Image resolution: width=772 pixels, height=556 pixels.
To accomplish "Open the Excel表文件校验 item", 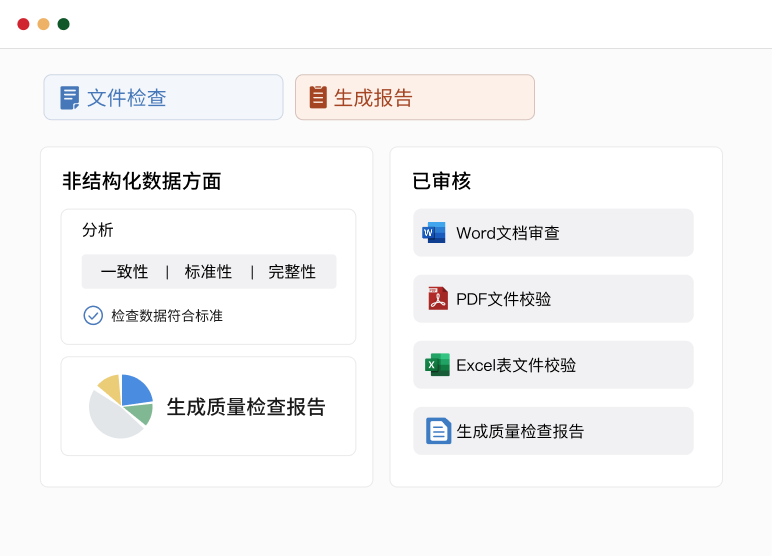I will [x=553, y=365].
